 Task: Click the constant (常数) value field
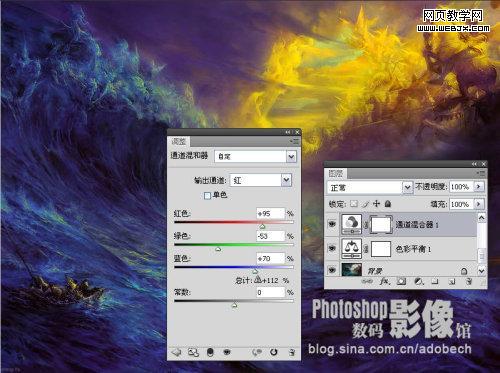tap(271, 292)
